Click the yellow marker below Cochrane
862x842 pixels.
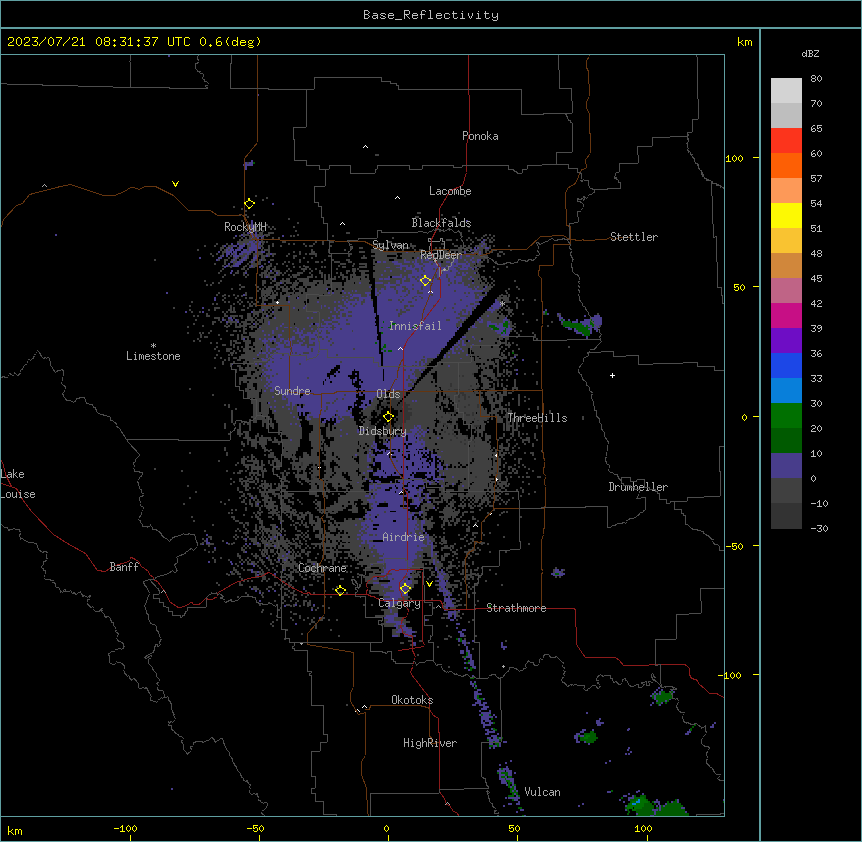pos(340,590)
